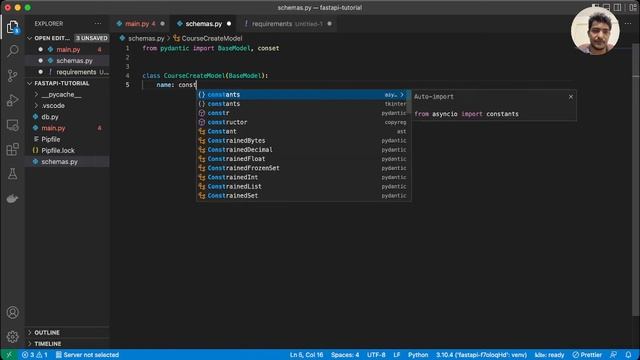
Task: Change encoding via UTF-8
Action: click(376, 355)
